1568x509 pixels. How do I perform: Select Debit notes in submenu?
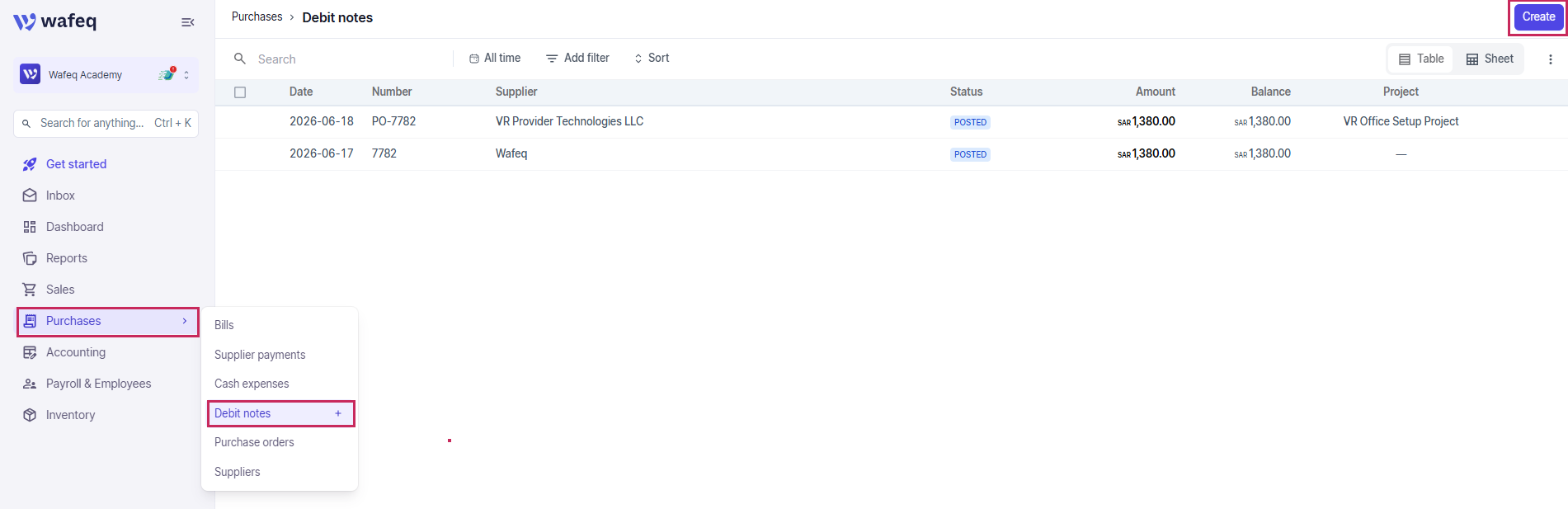tap(242, 413)
